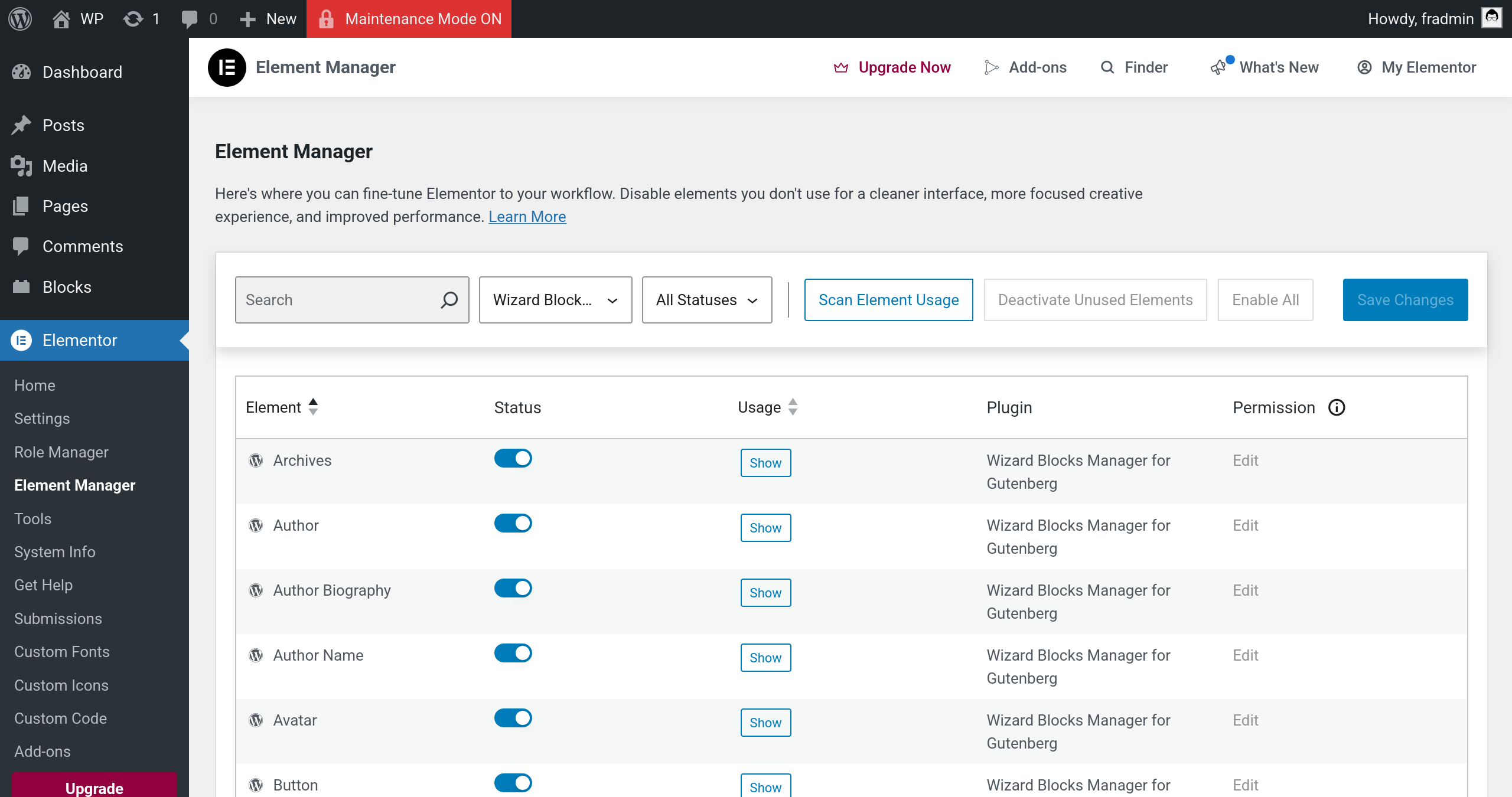The height and width of the screenshot is (797, 1512).
Task: Open Home in Elementor submenu
Action: pos(35,386)
